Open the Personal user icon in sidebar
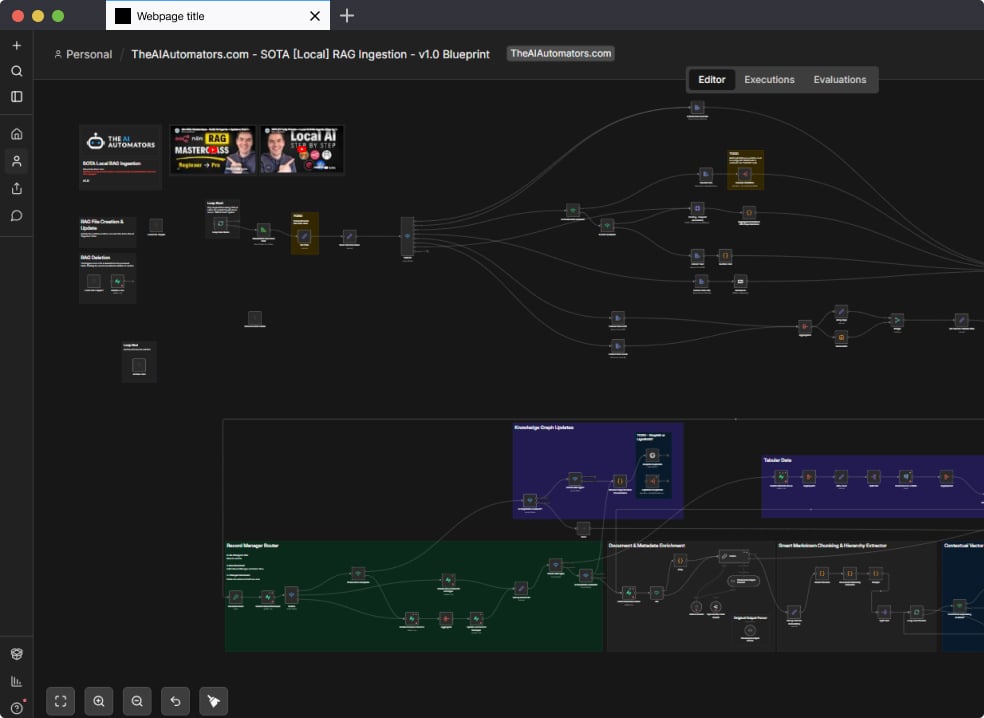The height and width of the screenshot is (718, 984). pos(16,161)
